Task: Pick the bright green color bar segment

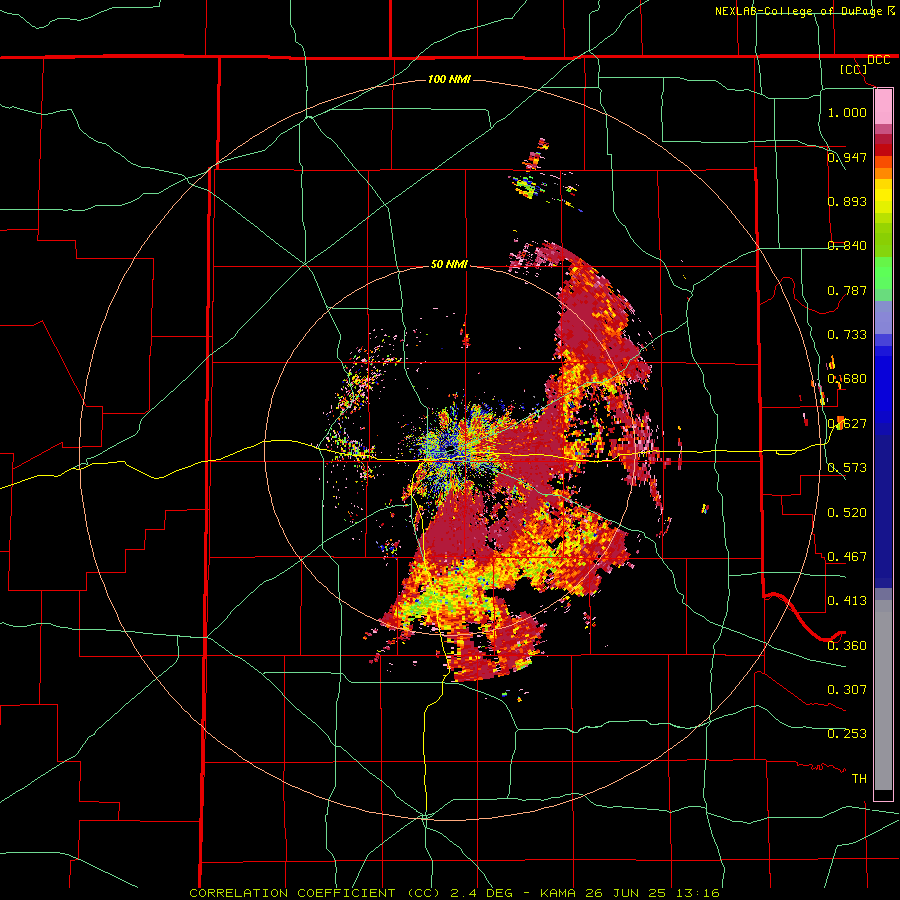Action: point(883,273)
